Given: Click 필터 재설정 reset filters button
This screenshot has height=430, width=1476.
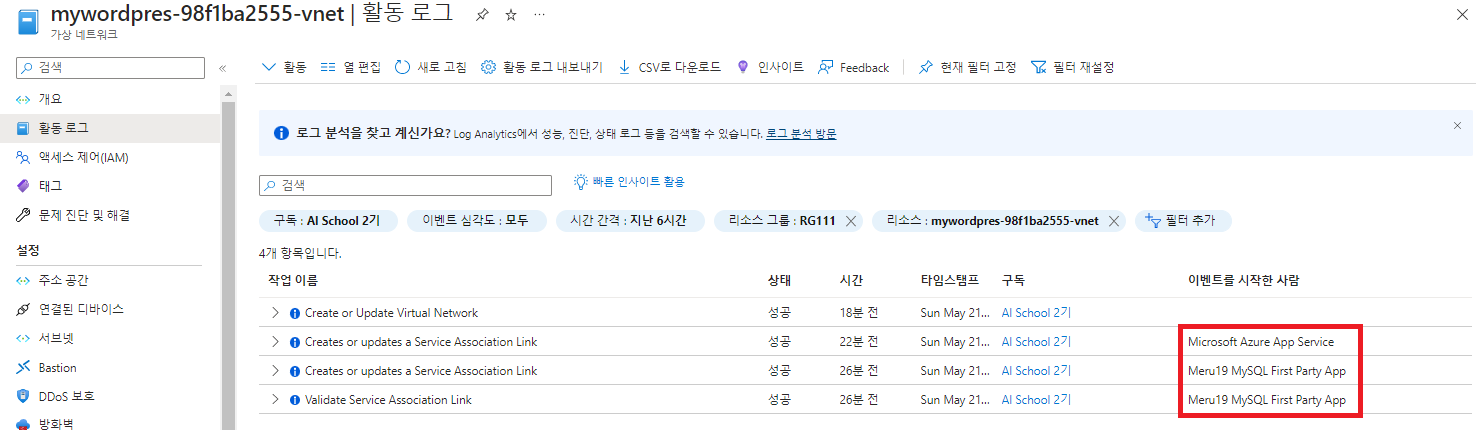Looking at the screenshot, I should 1072,67.
